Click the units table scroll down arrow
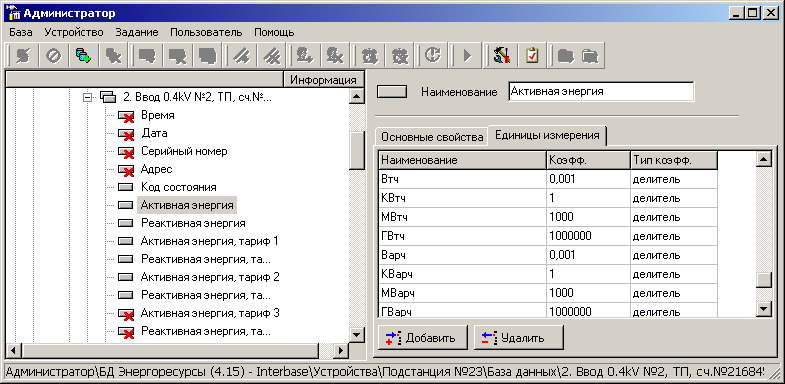Image resolution: width=785 pixels, height=384 pixels. click(x=763, y=308)
